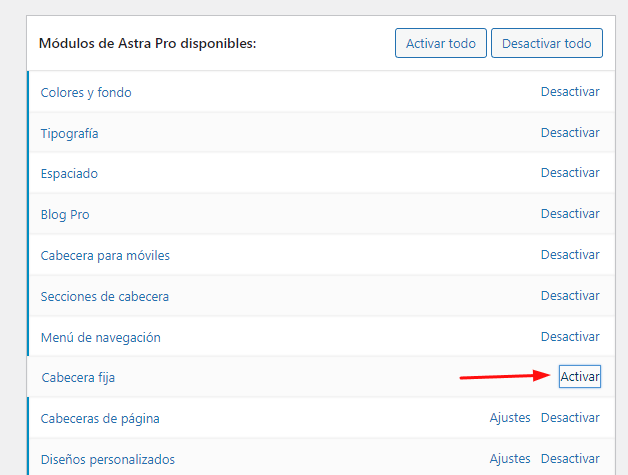The width and height of the screenshot is (628, 475).
Task: Open Ajustes for Diseños personalizados
Action: click(510, 459)
